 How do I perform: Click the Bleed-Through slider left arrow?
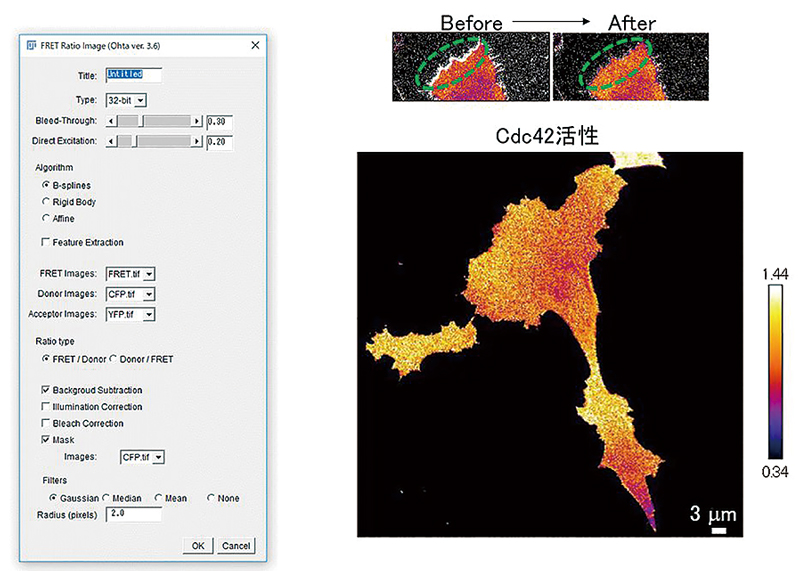click(x=110, y=121)
